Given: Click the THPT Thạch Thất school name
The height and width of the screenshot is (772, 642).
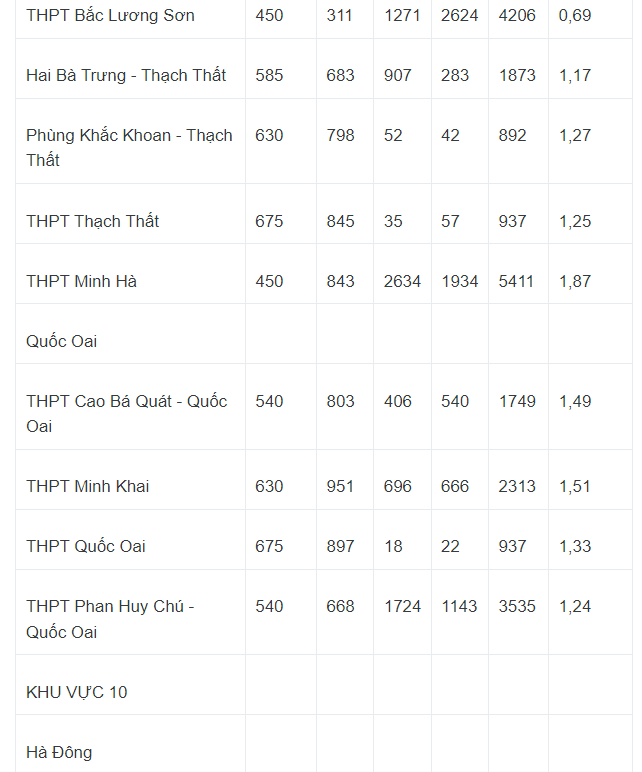Looking at the screenshot, I should (x=93, y=221).
